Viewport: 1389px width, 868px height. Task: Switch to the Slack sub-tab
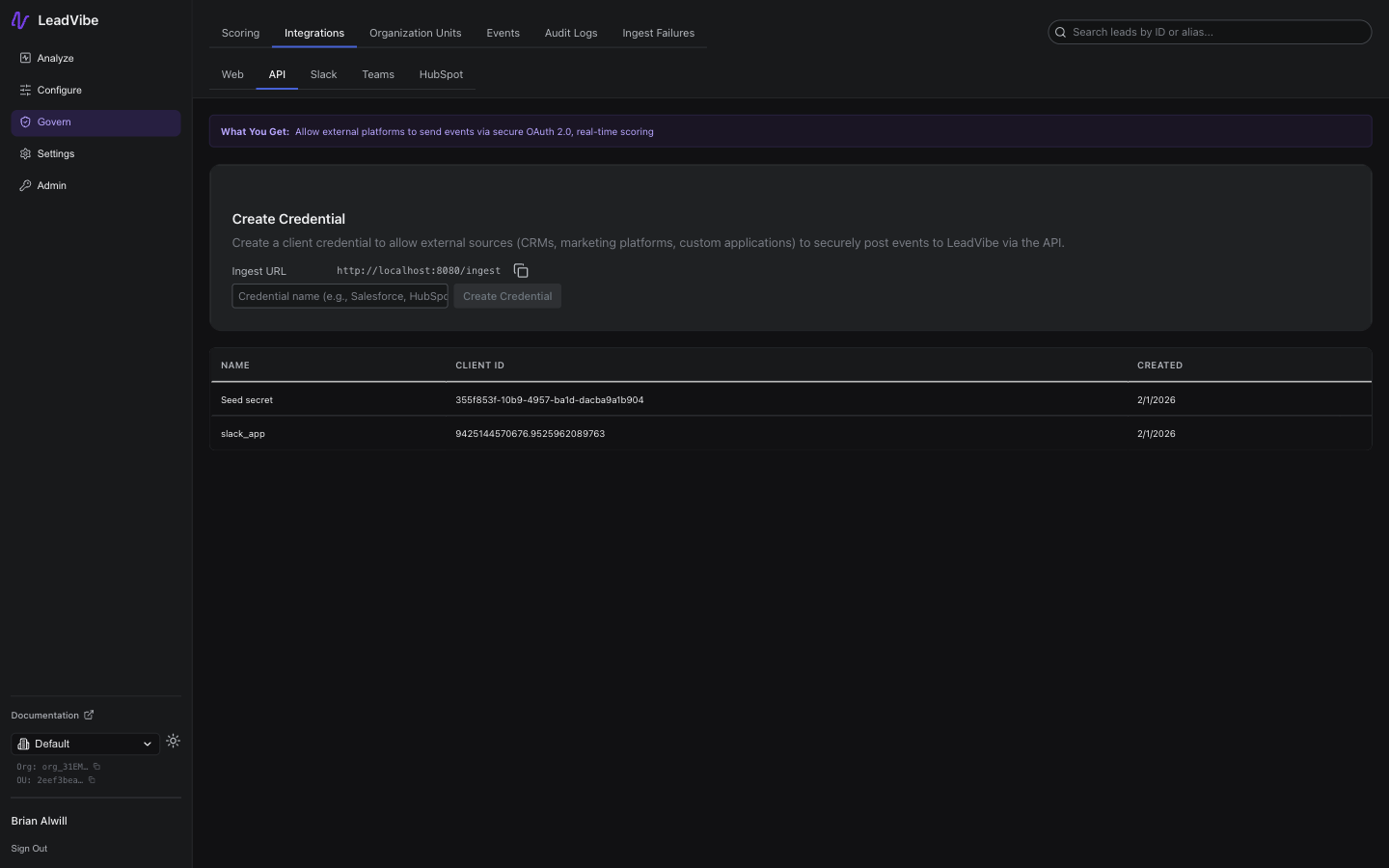pyautogui.click(x=323, y=74)
